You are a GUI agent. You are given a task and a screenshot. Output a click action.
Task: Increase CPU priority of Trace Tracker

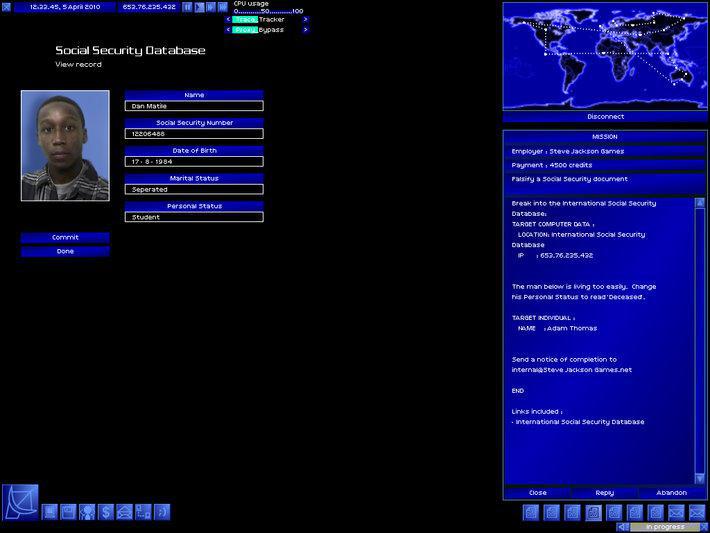tap(306, 19)
